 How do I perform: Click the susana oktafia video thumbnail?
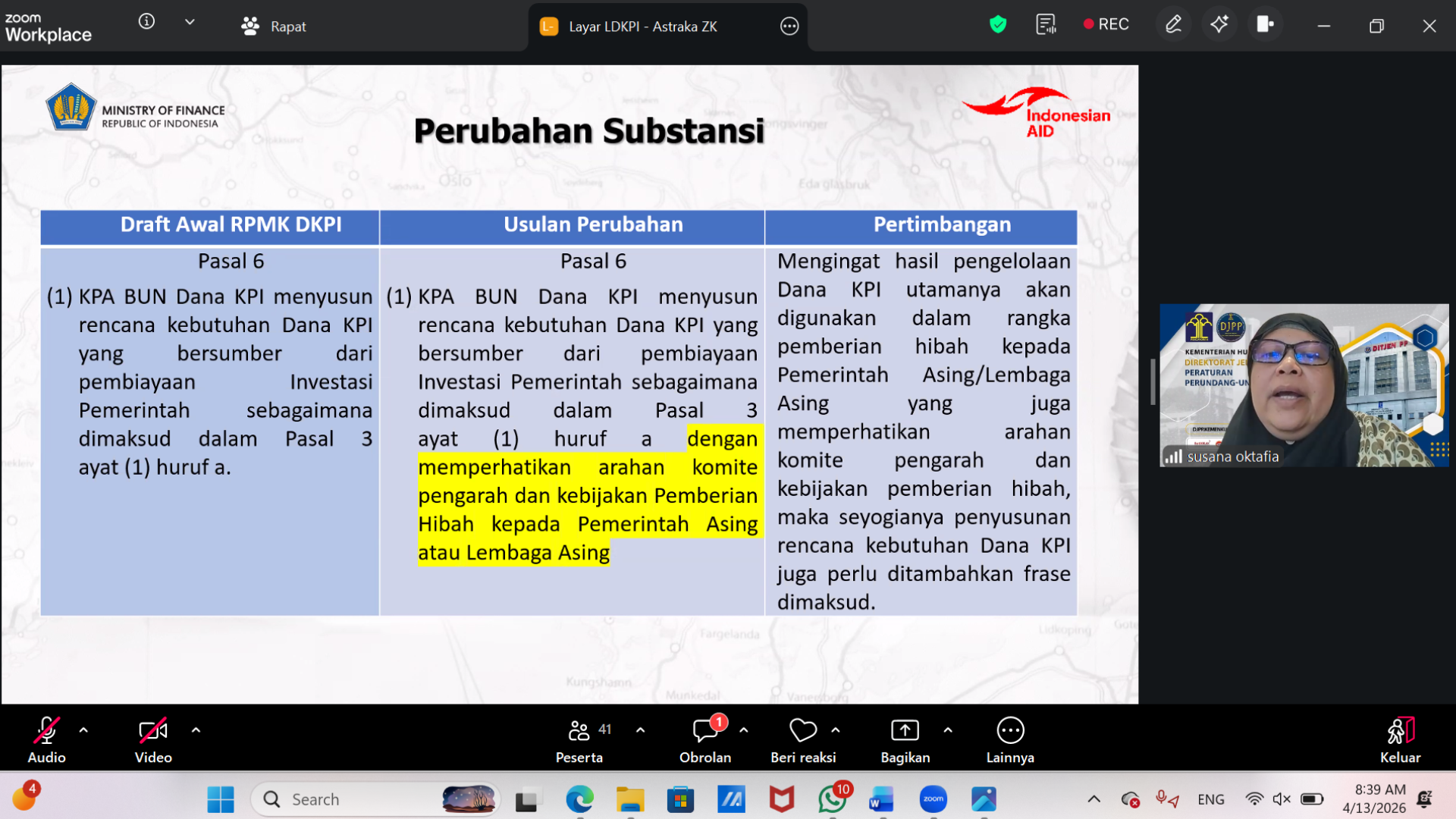point(1304,384)
